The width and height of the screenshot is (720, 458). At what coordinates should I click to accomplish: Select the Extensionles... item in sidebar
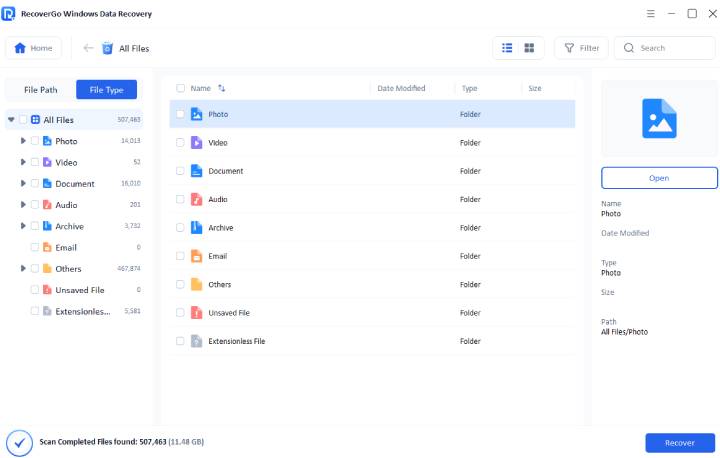click(83, 311)
